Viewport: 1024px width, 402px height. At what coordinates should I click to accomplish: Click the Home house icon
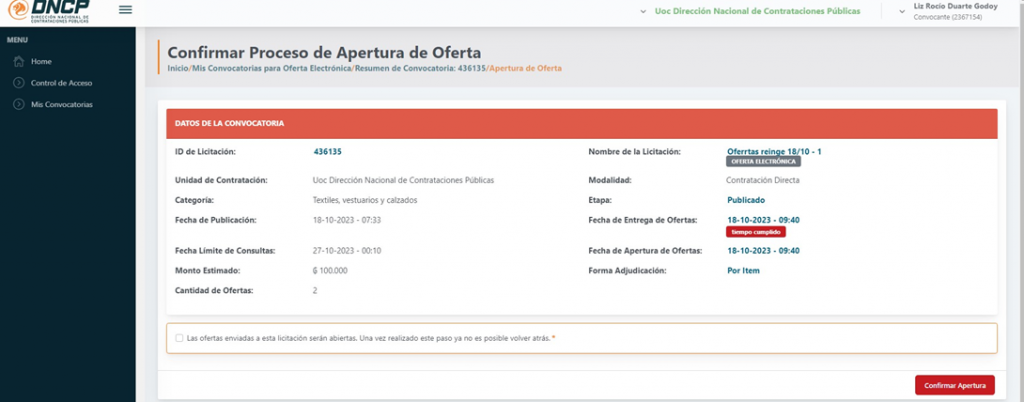click(19, 61)
